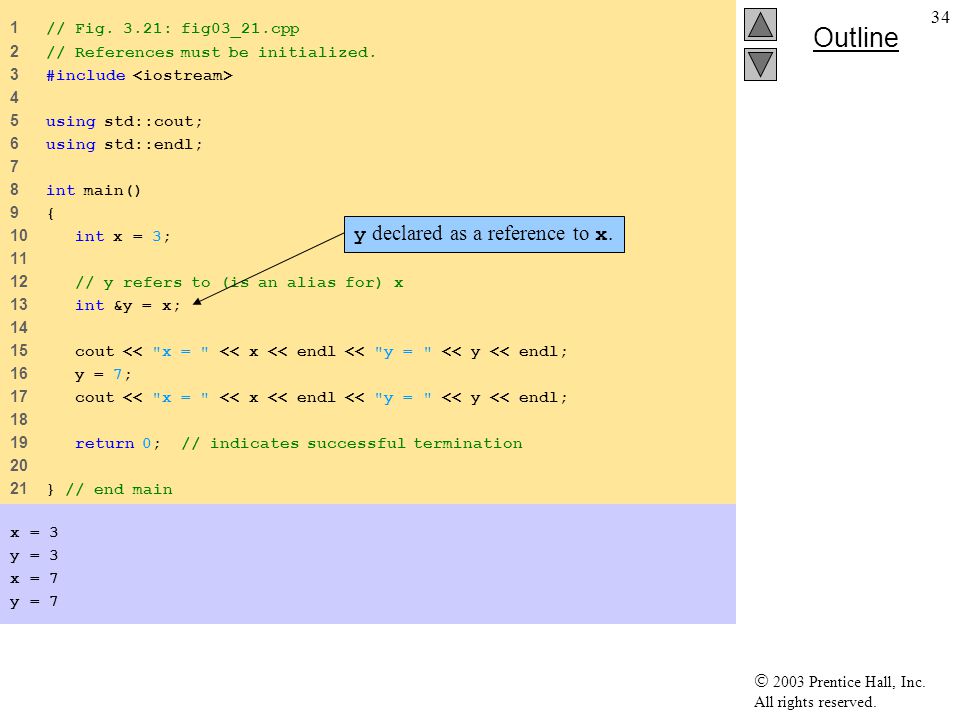The width and height of the screenshot is (960, 720).
Task: Click the comment 'References must be initialized.'
Action: pos(211,52)
